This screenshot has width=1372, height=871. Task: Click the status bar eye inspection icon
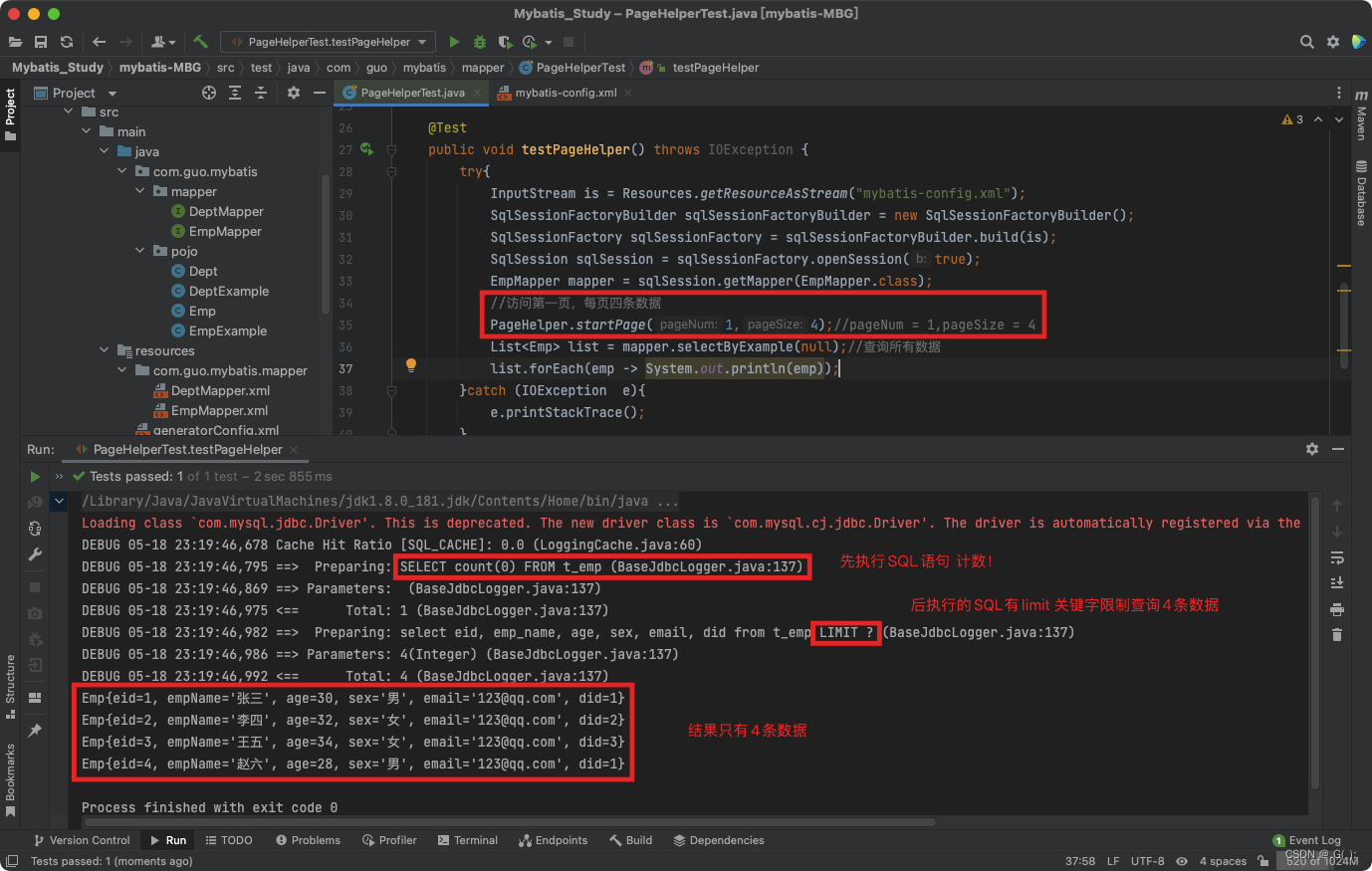pyautogui.click(x=1182, y=861)
